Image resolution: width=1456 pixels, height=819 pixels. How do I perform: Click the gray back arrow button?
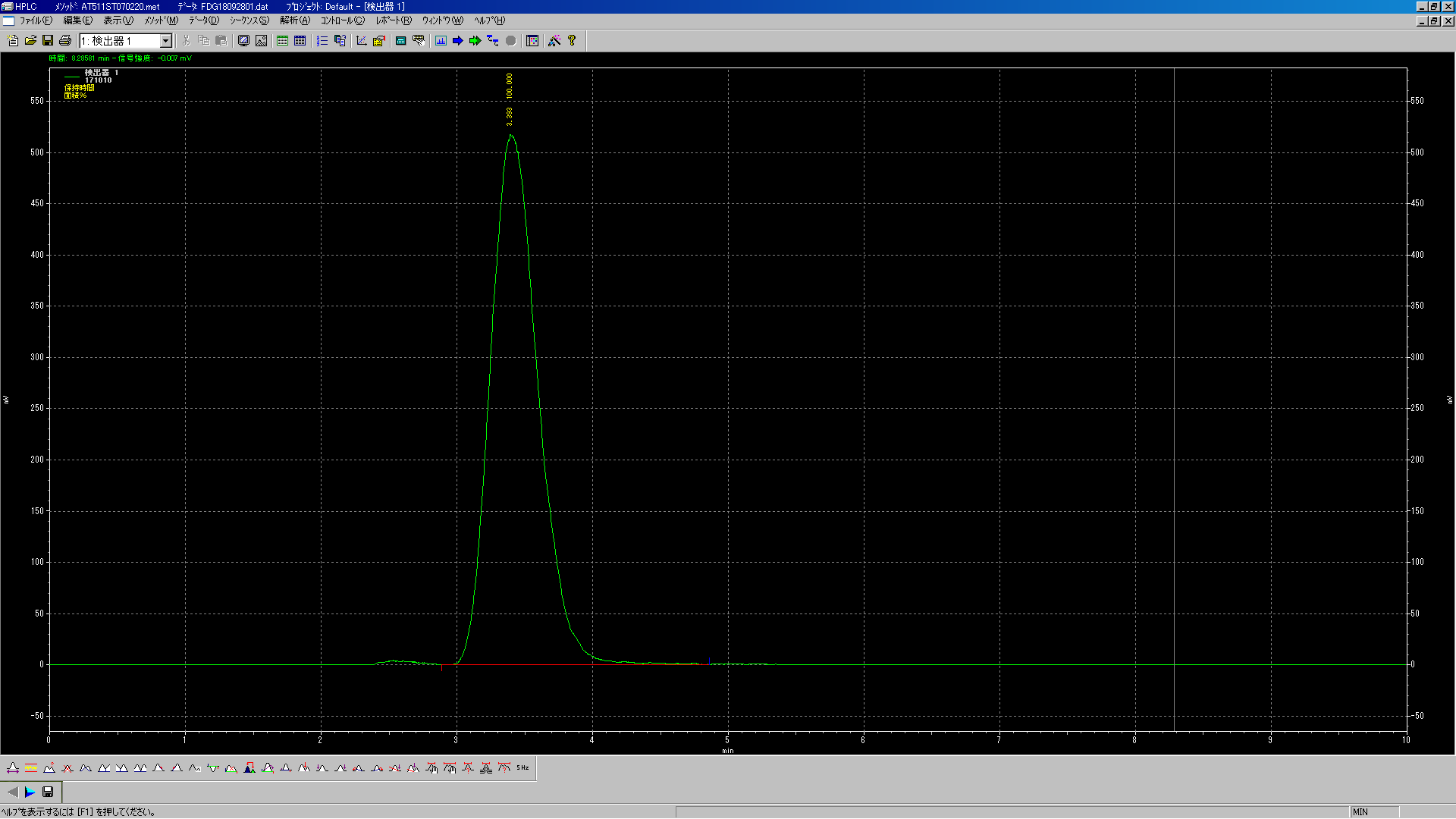pyautogui.click(x=12, y=792)
